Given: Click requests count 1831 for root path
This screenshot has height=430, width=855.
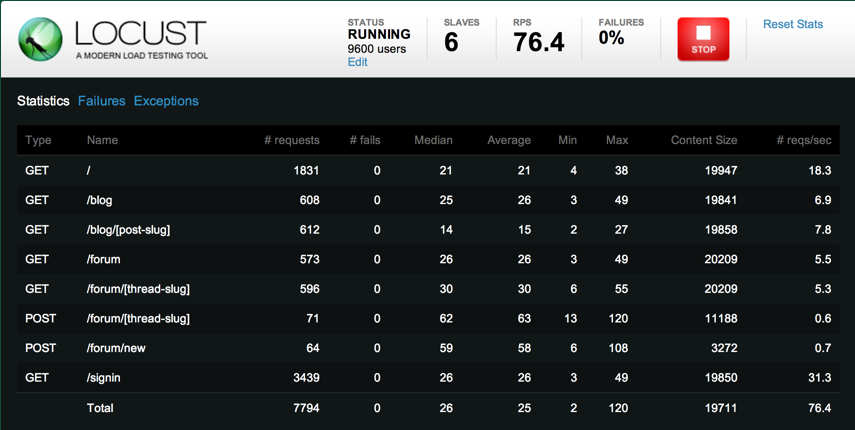Looking at the screenshot, I should 306,171.
